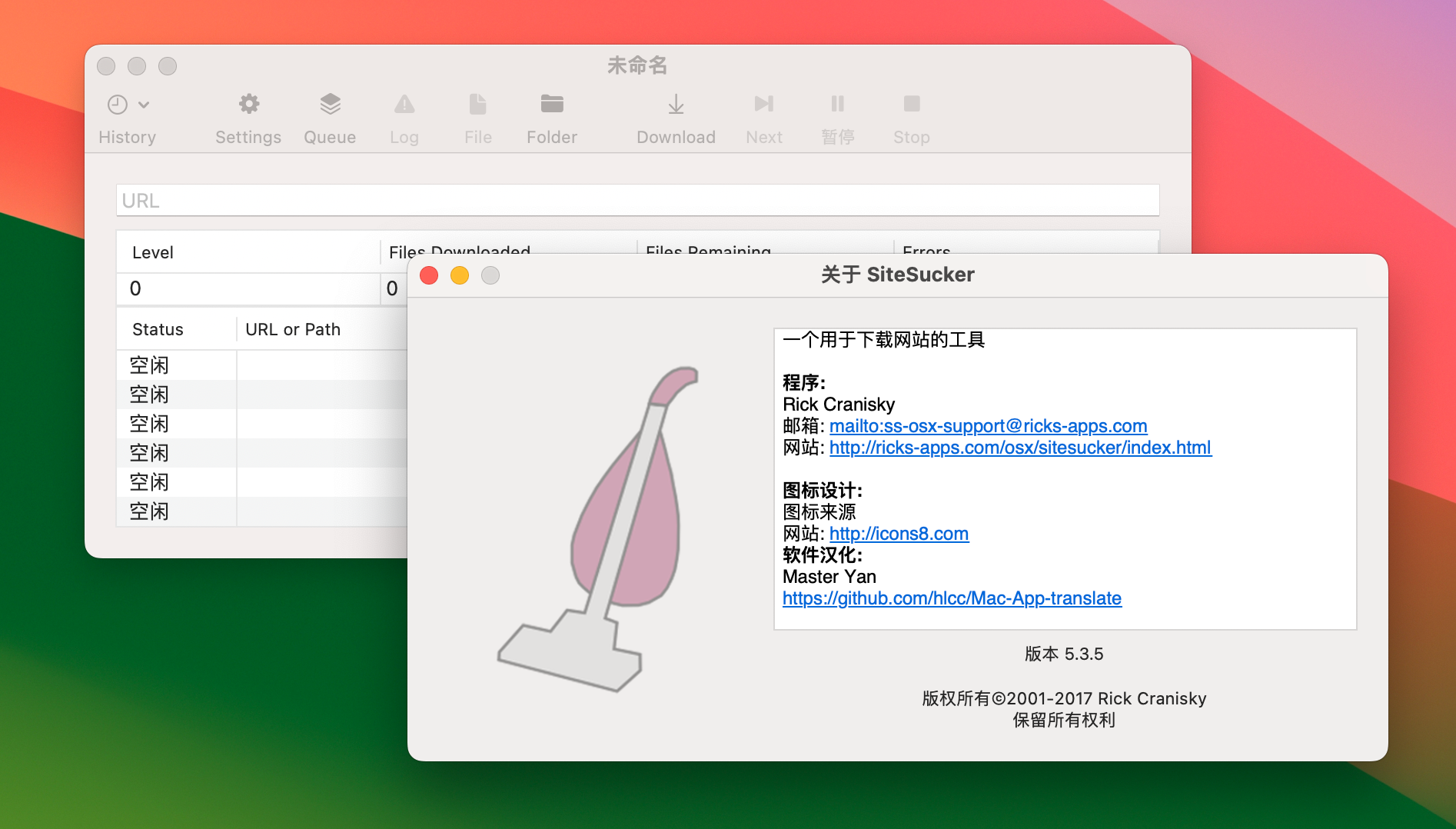Open the Folder icon in toolbar
The image size is (1456, 829).
(552, 104)
